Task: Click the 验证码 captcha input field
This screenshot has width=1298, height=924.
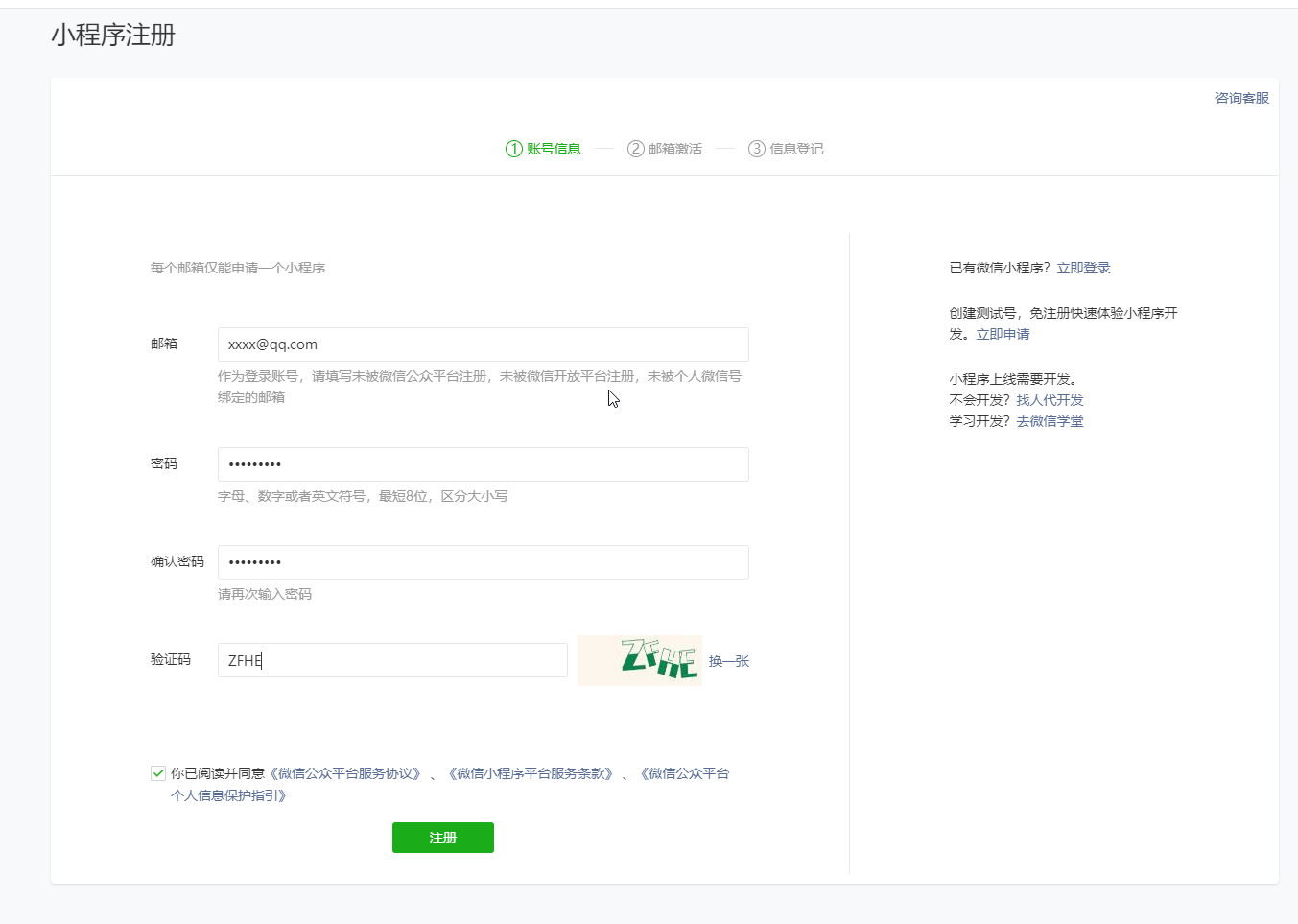Action: click(x=392, y=660)
